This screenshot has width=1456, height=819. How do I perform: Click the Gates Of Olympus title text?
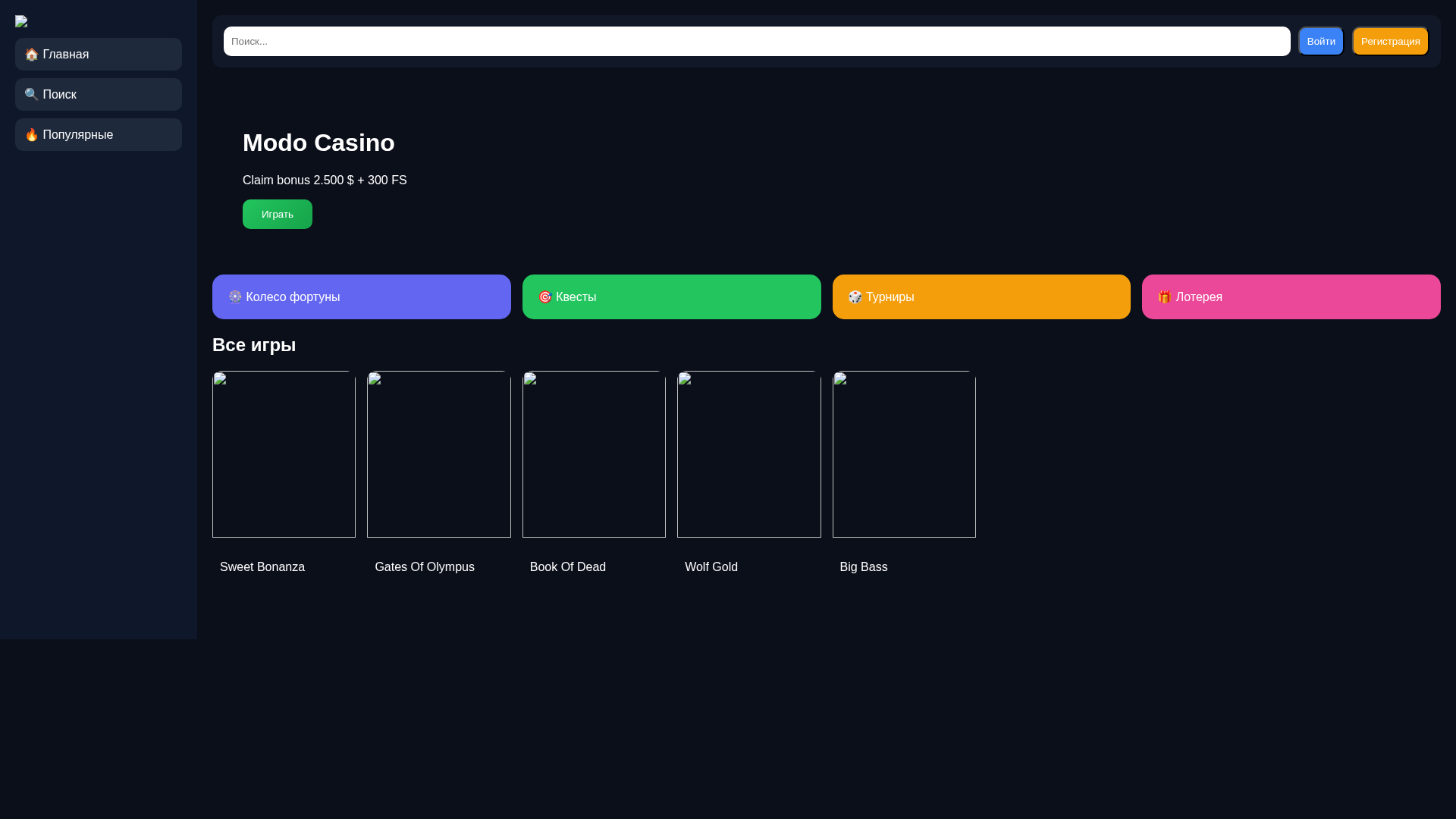pos(425,566)
